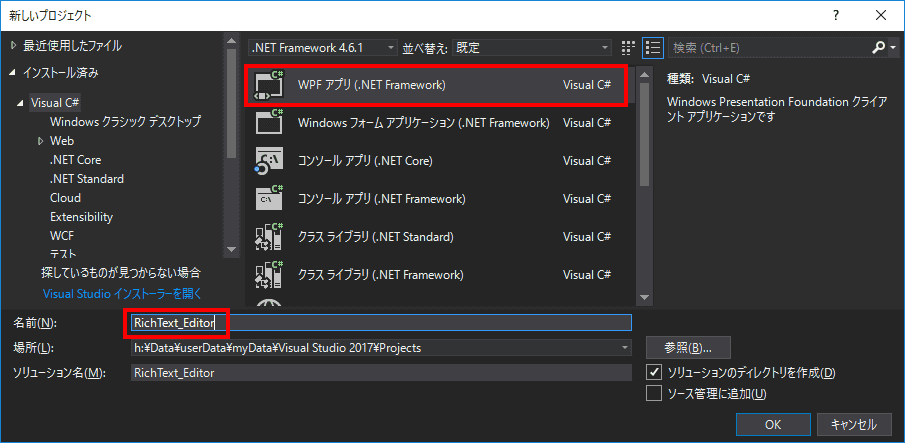Open Visual Studio インストーラーを開く link

(x=122, y=294)
